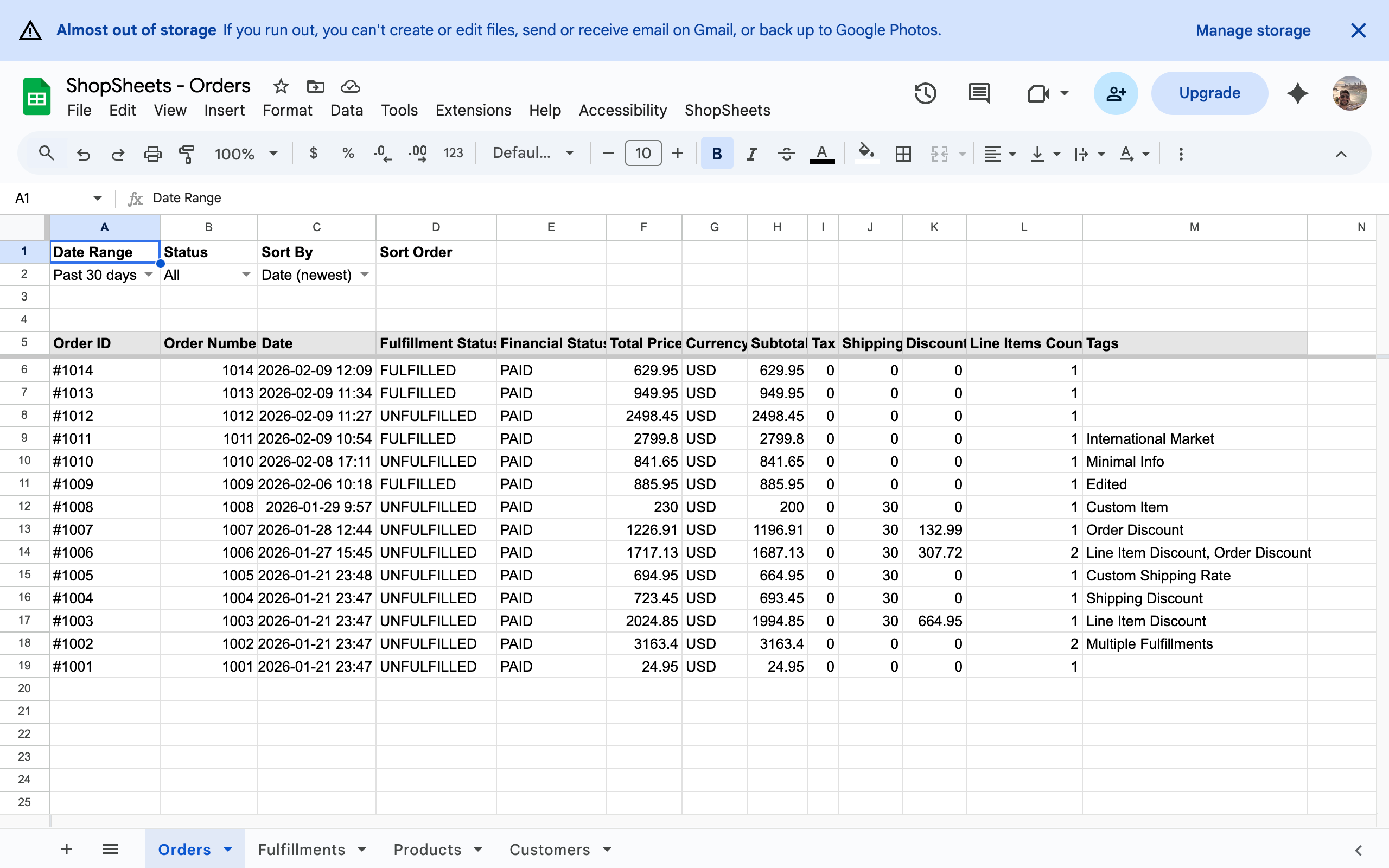Toggle italic formatting

[x=752, y=154]
